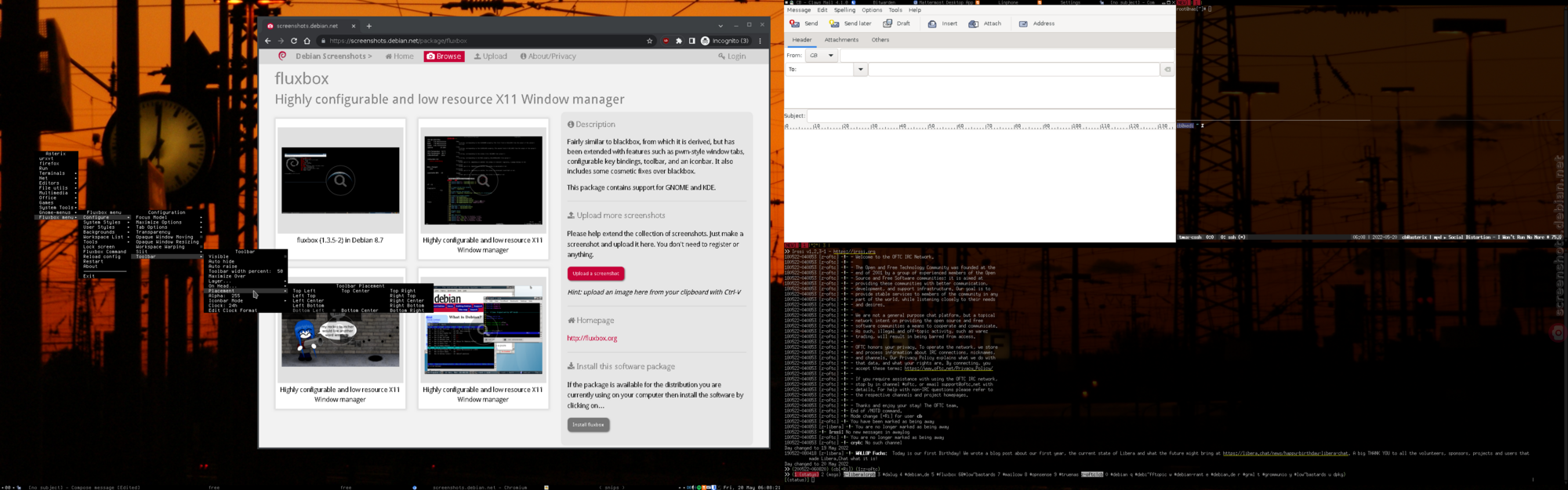Reload the screenshots.debian.net page

pos(294,41)
